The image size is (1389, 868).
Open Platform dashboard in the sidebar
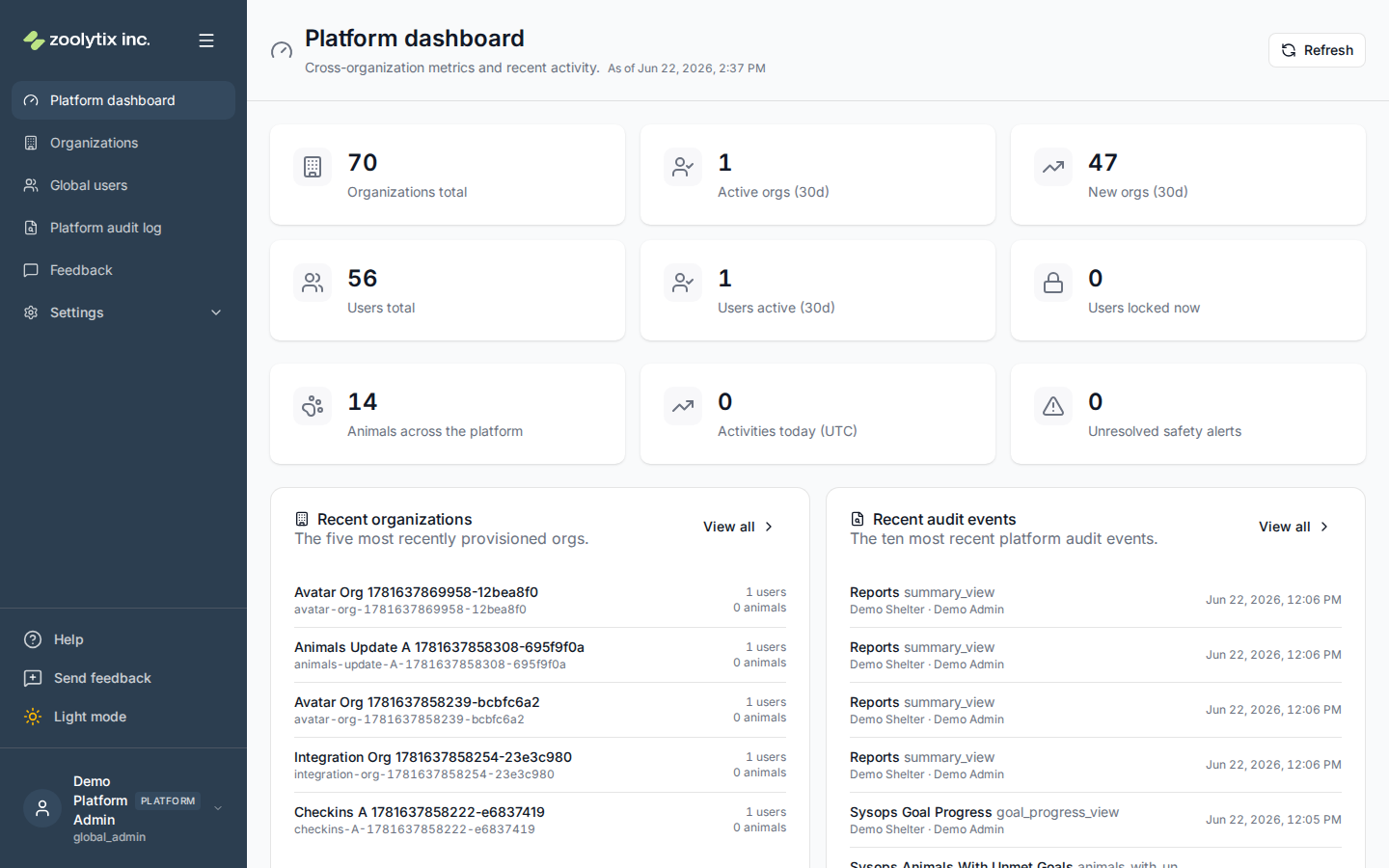click(123, 100)
